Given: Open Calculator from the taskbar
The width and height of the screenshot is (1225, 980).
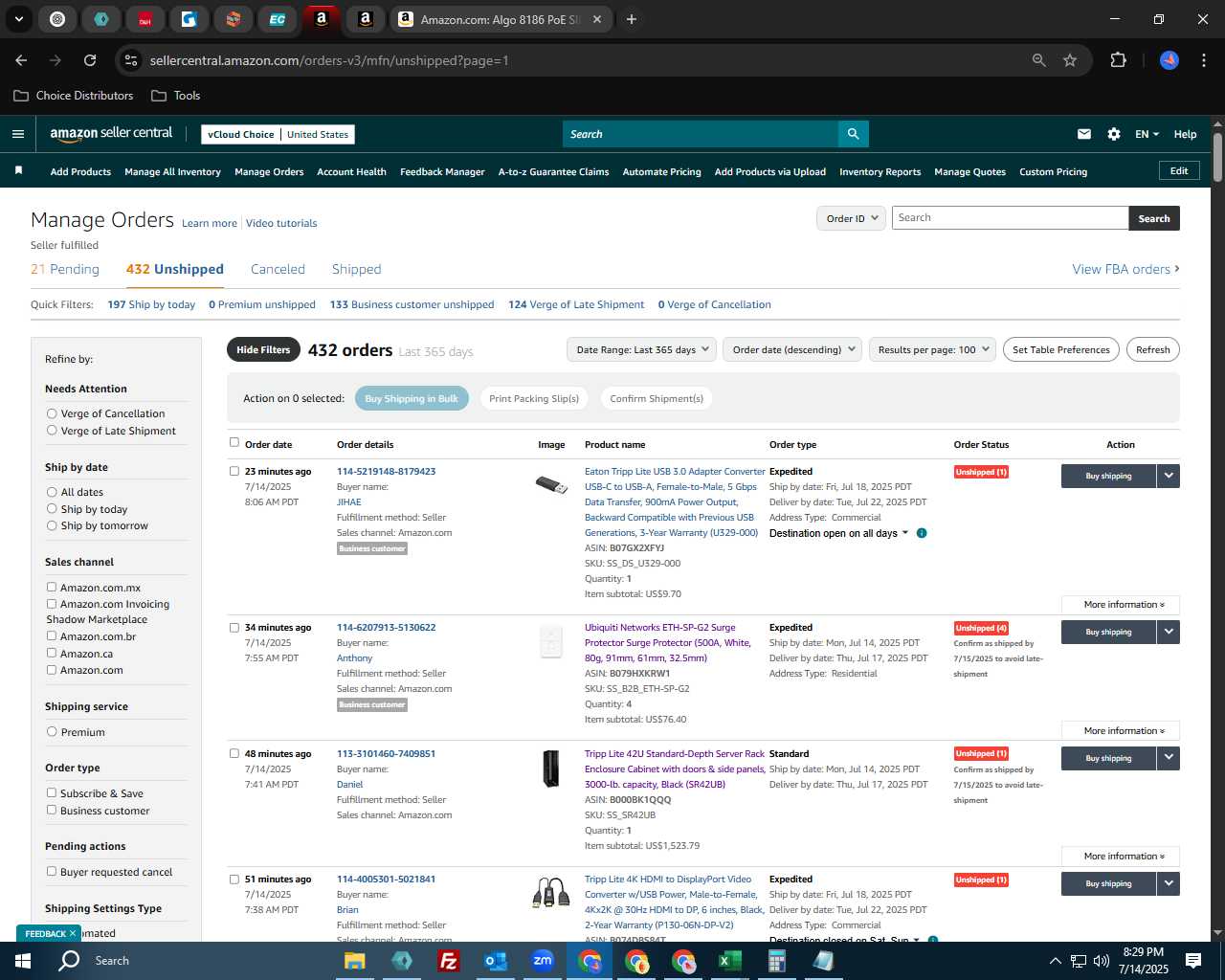Looking at the screenshot, I should pos(776,961).
